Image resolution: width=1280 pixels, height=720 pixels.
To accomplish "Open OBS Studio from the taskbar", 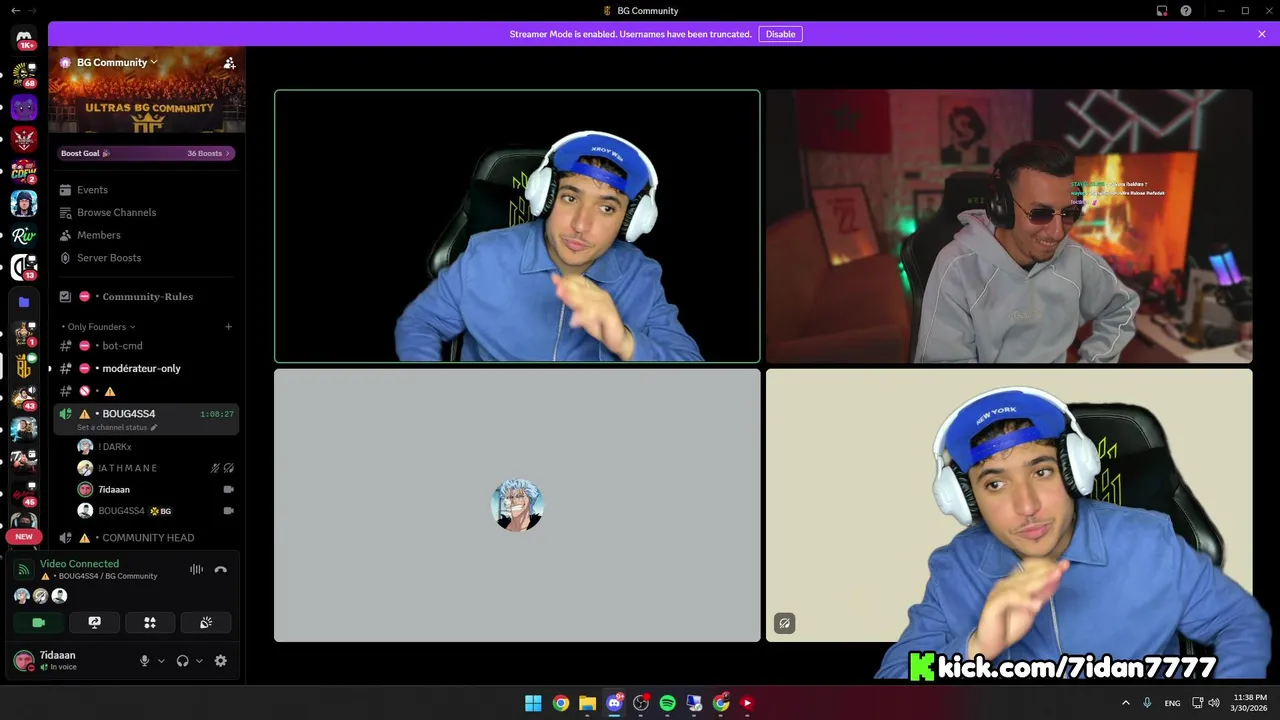I will tap(641, 703).
